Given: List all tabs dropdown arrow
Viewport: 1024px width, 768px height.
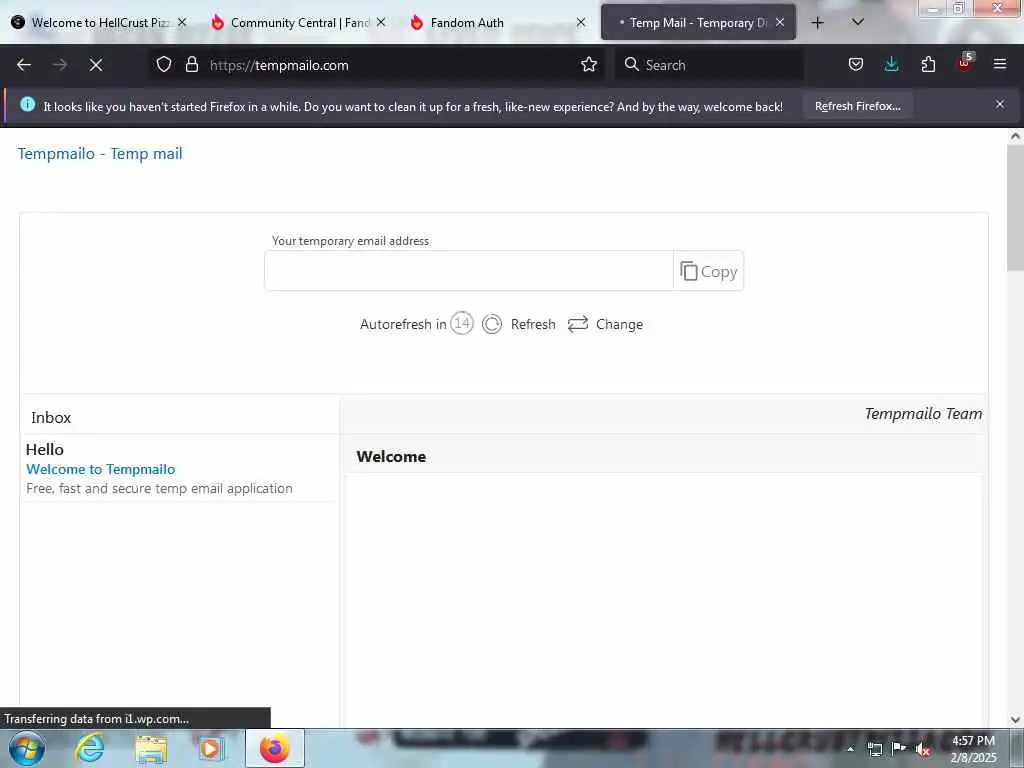Looking at the screenshot, I should 858,22.
